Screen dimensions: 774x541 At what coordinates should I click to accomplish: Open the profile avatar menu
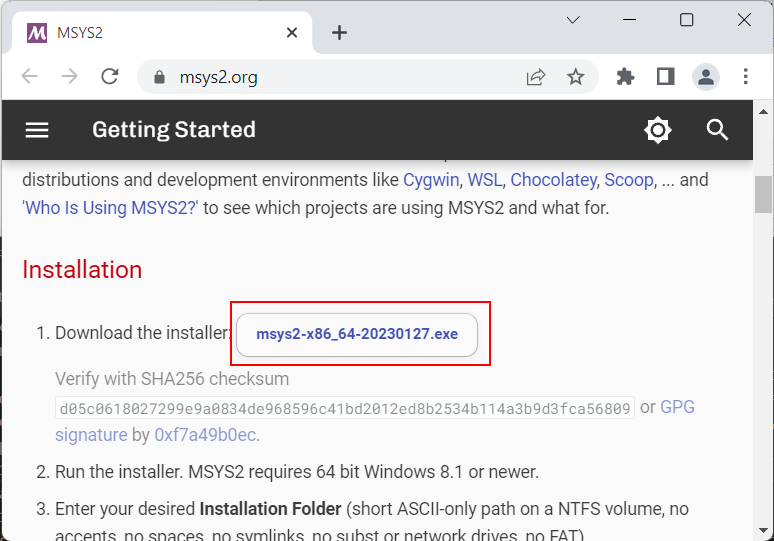706,77
